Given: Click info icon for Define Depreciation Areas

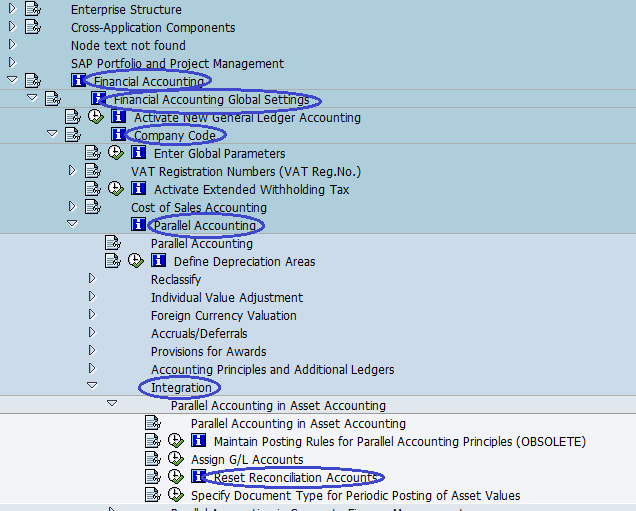Looking at the screenshot, I should pyautogui.click(x=158, y=260).
